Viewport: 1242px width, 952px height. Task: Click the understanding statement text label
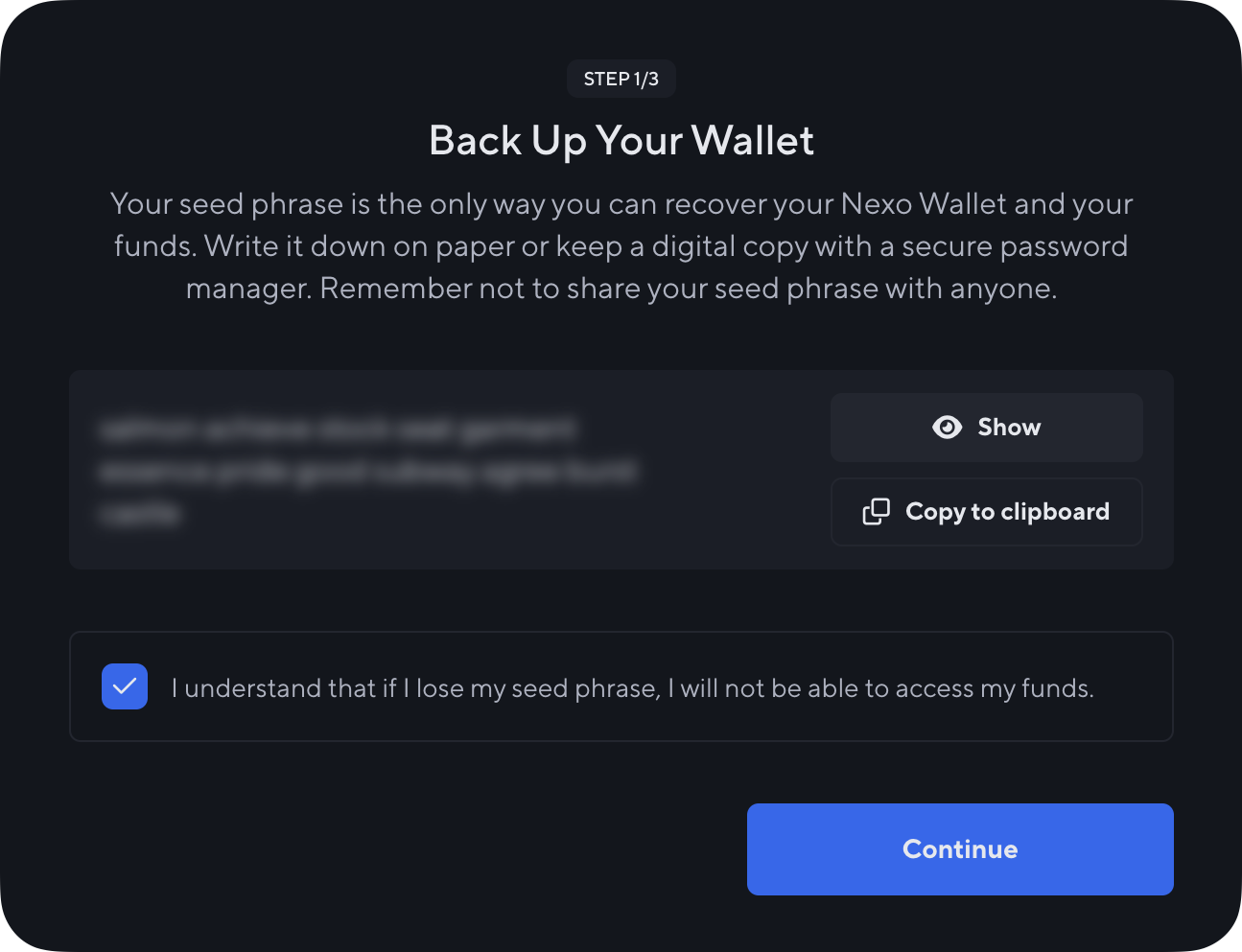pyautogui.click(x=631, y=687)
